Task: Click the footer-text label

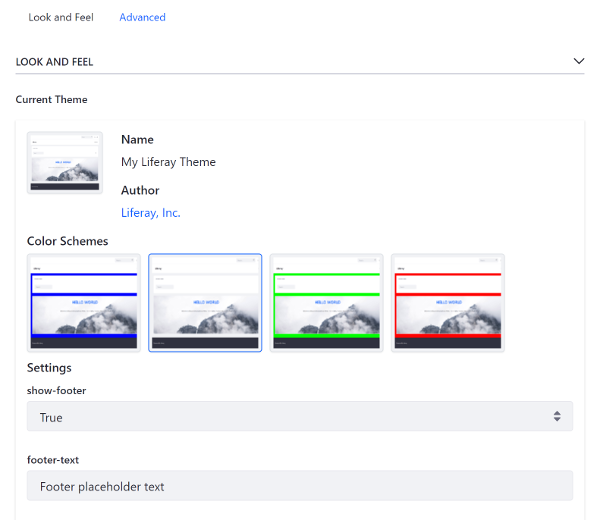Action: (x=53, y=460)
